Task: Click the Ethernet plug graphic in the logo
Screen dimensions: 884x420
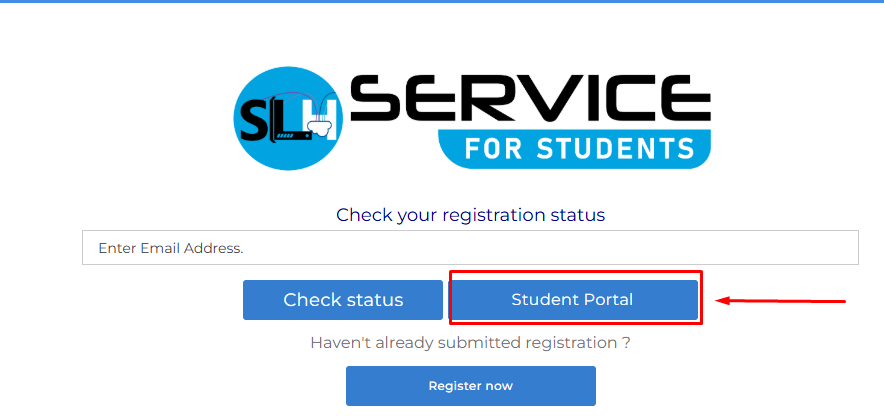Action: pos(322,128)
